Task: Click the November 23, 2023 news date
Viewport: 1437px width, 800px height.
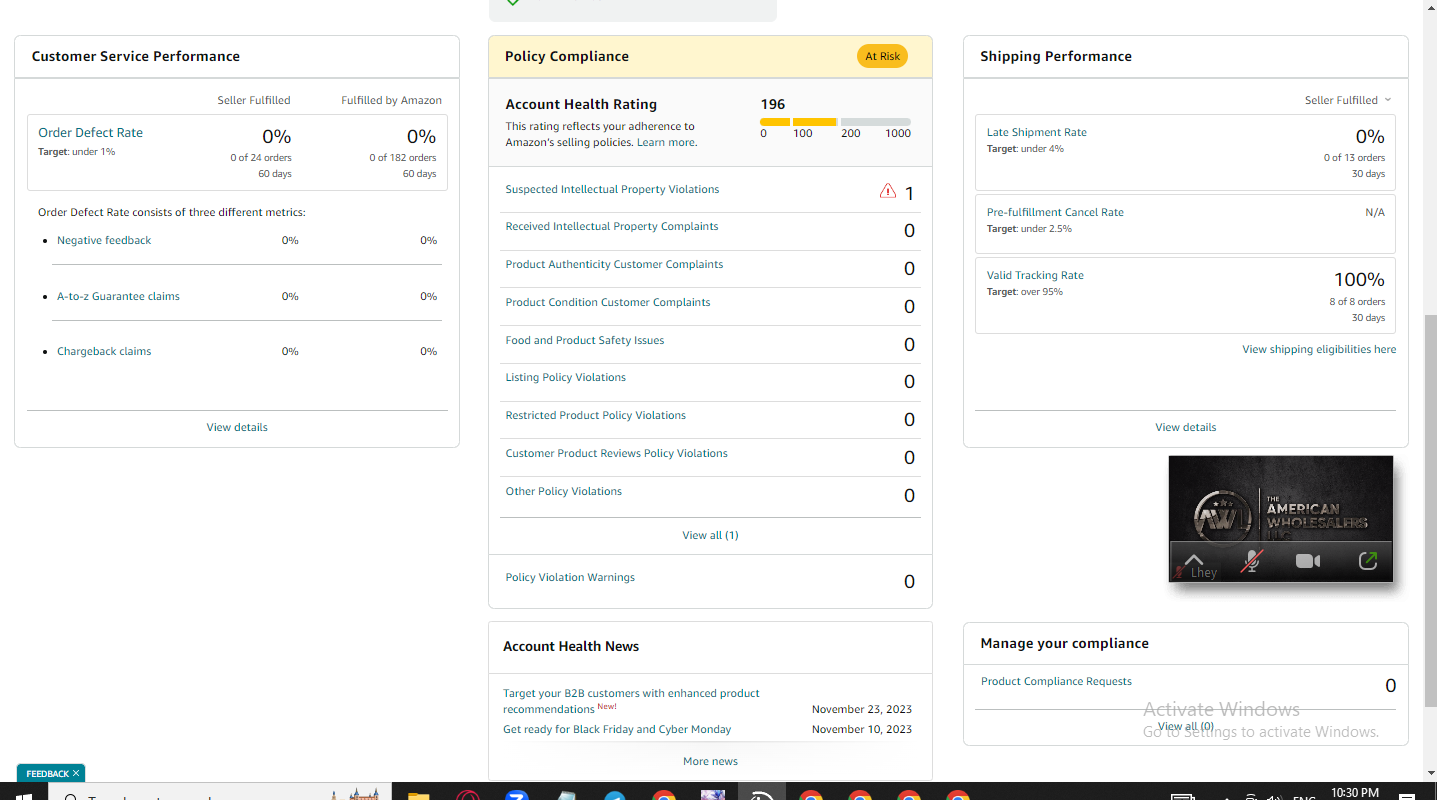Action: click(862, 709)
